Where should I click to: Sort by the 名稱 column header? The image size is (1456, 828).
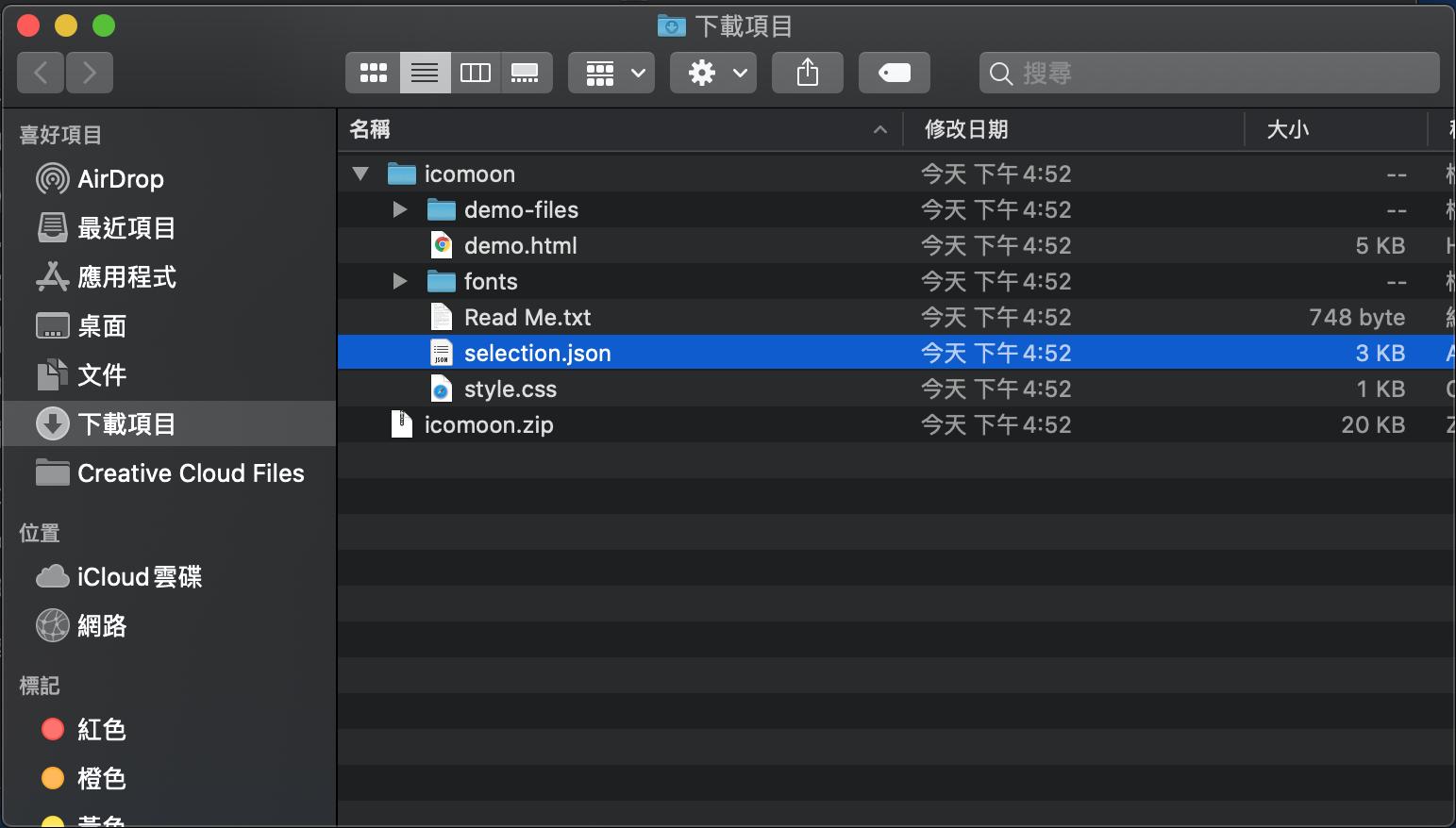pos(620,129)
